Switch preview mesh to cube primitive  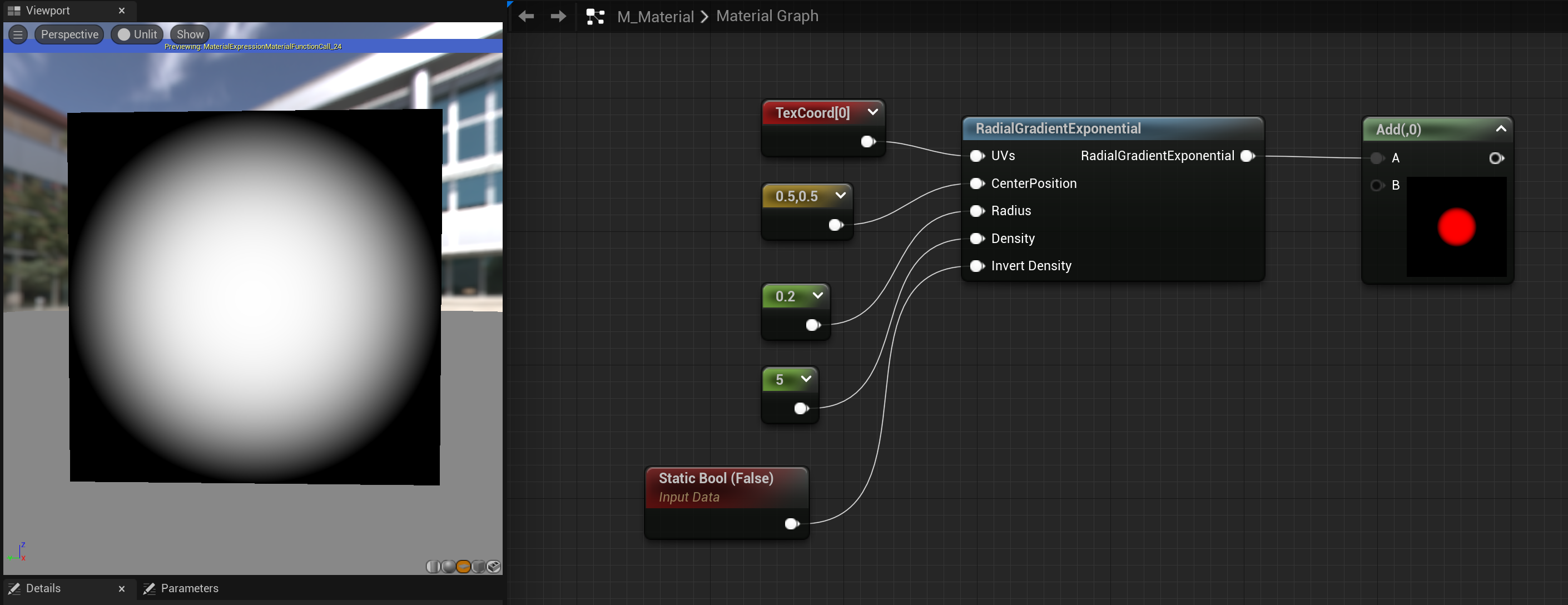pos(478,567)
